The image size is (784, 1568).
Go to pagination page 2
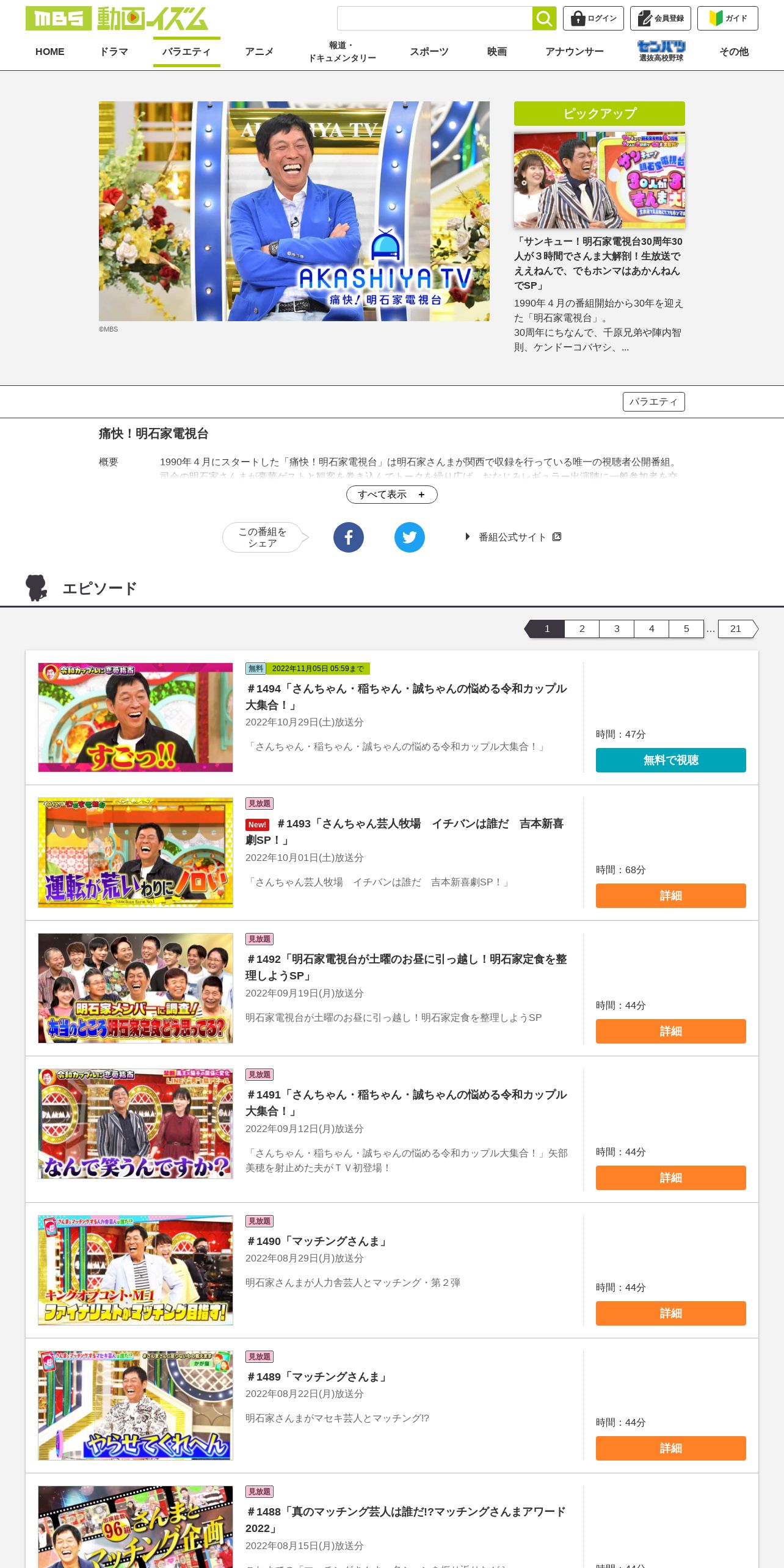[582, 629]
